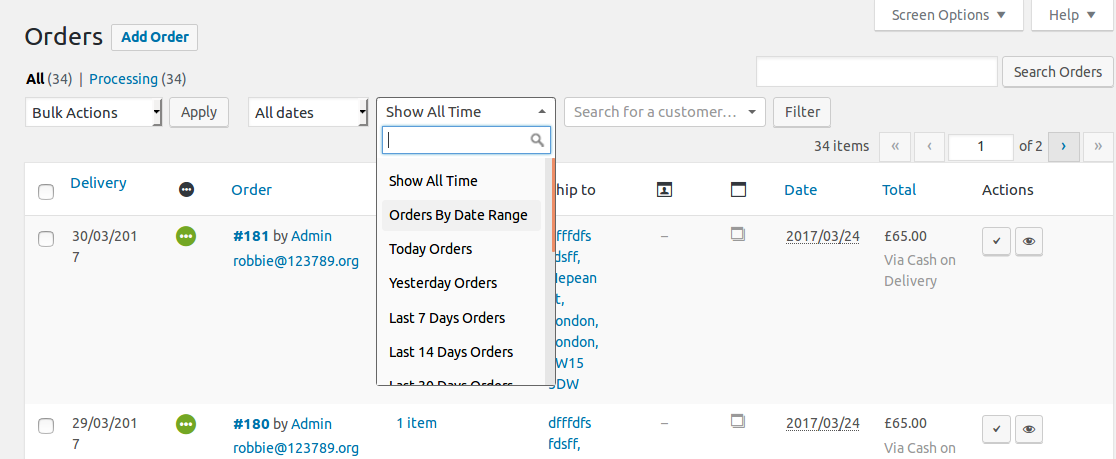This screenshot has height=459, width=1116.
Task: View order #181 using the eye icon
Action: click(1029, 241)
